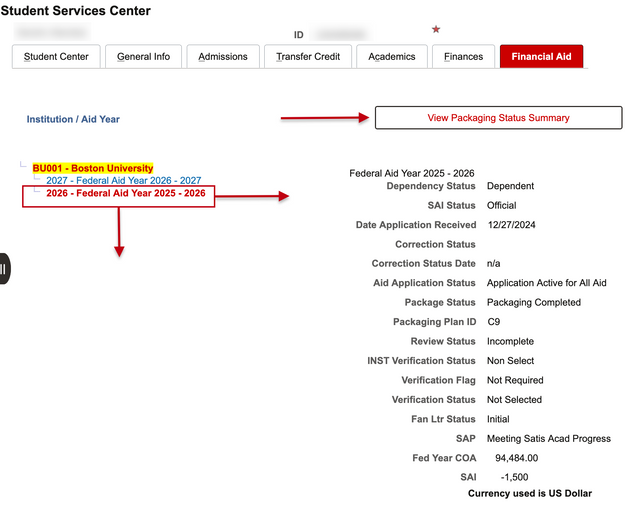The height and width of the screenshot is (506, 636).
Task: Click the Currency used is US Dollar note
Action: pos(530,493)
